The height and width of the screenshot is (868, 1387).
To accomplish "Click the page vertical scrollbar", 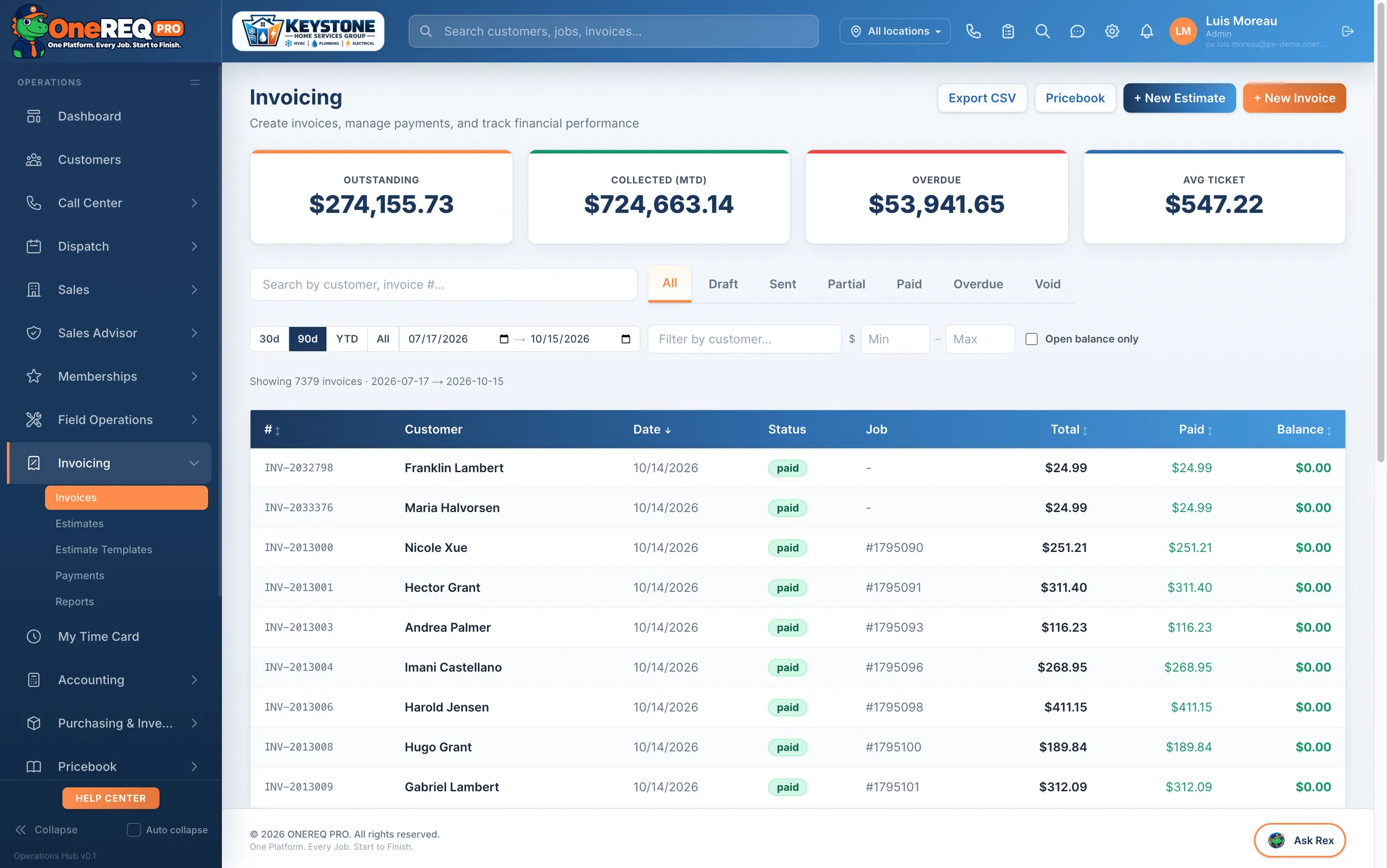I will click(1381, 231).
